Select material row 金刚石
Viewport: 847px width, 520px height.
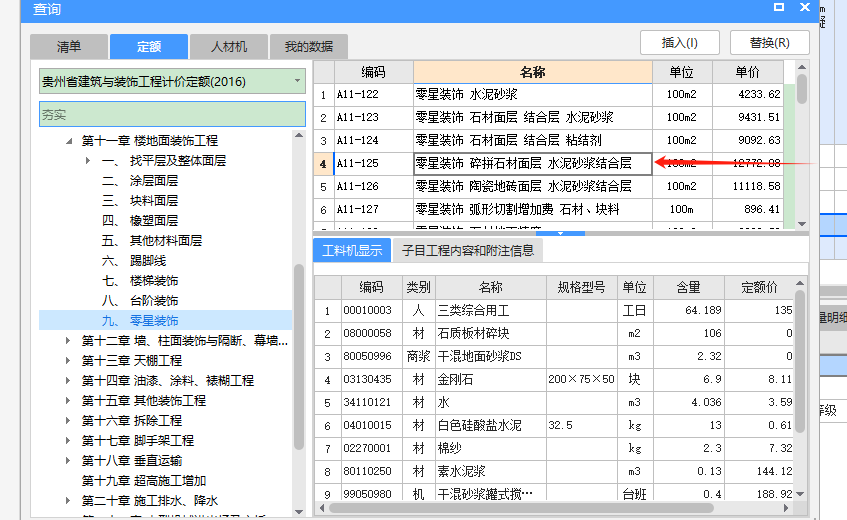(554, 380)
